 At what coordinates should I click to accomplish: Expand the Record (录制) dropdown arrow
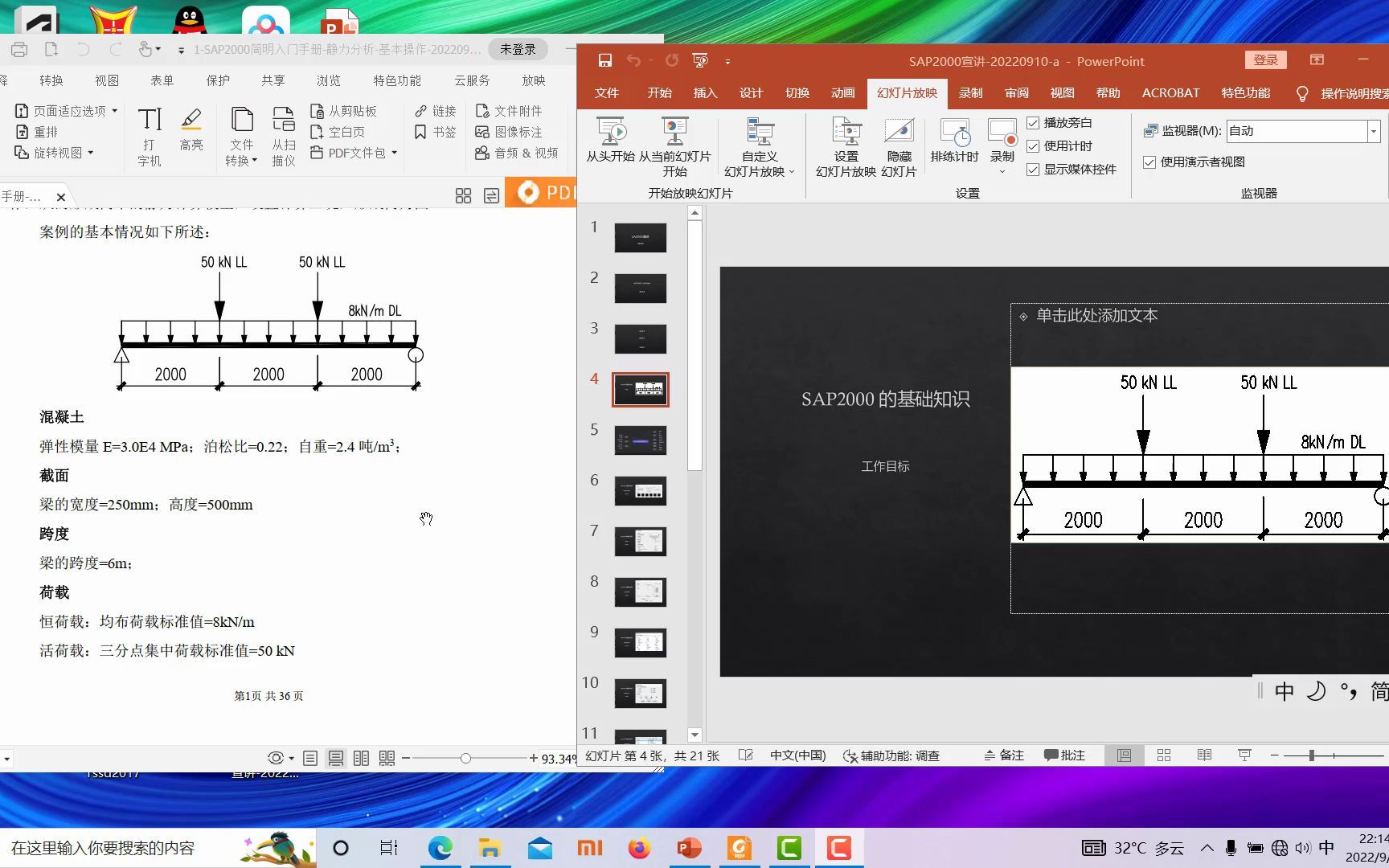tap(1002, 171)
